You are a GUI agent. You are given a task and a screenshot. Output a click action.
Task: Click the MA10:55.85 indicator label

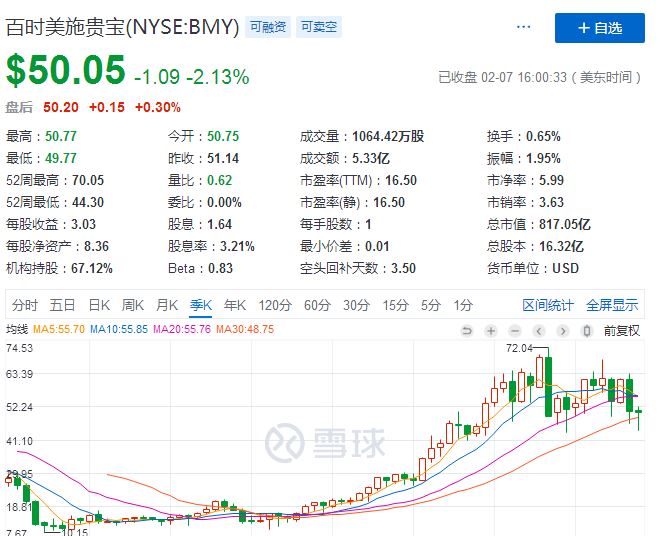click(x=119, y=329)
